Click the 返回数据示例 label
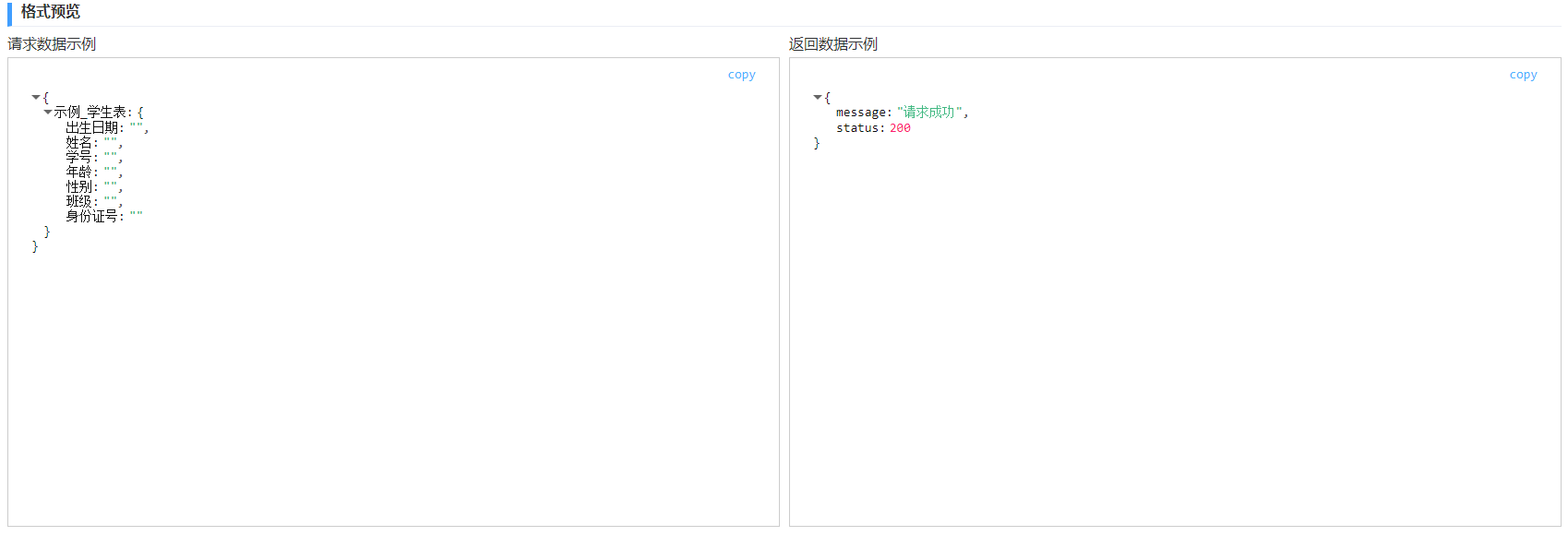Screen dimensions: 1568x536 [832, 44]
